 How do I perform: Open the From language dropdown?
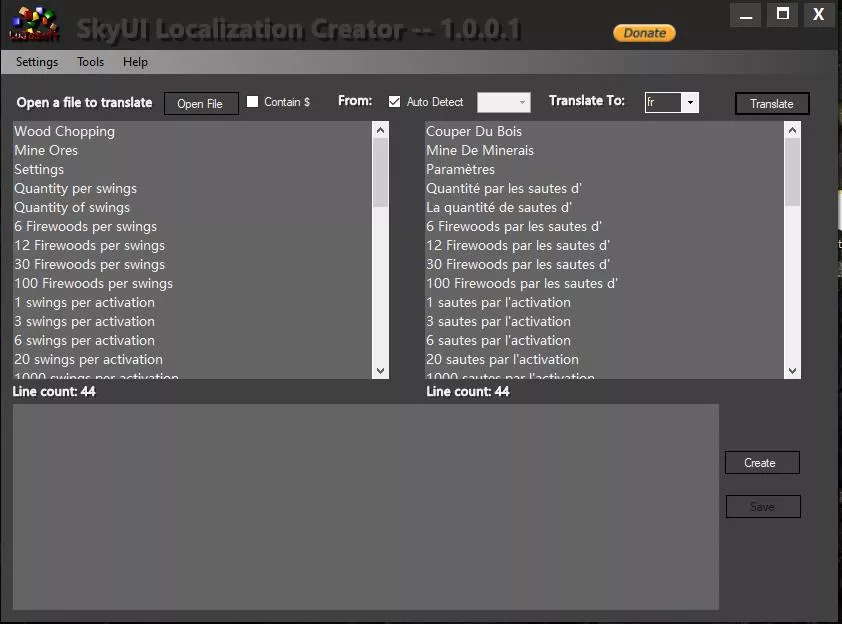click(504, 103)
